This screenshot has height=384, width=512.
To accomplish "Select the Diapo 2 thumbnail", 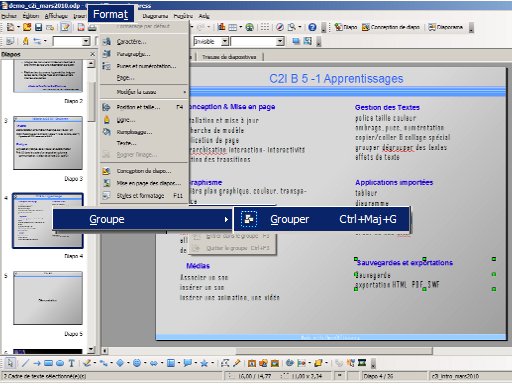I will click(x=48, y=76).
